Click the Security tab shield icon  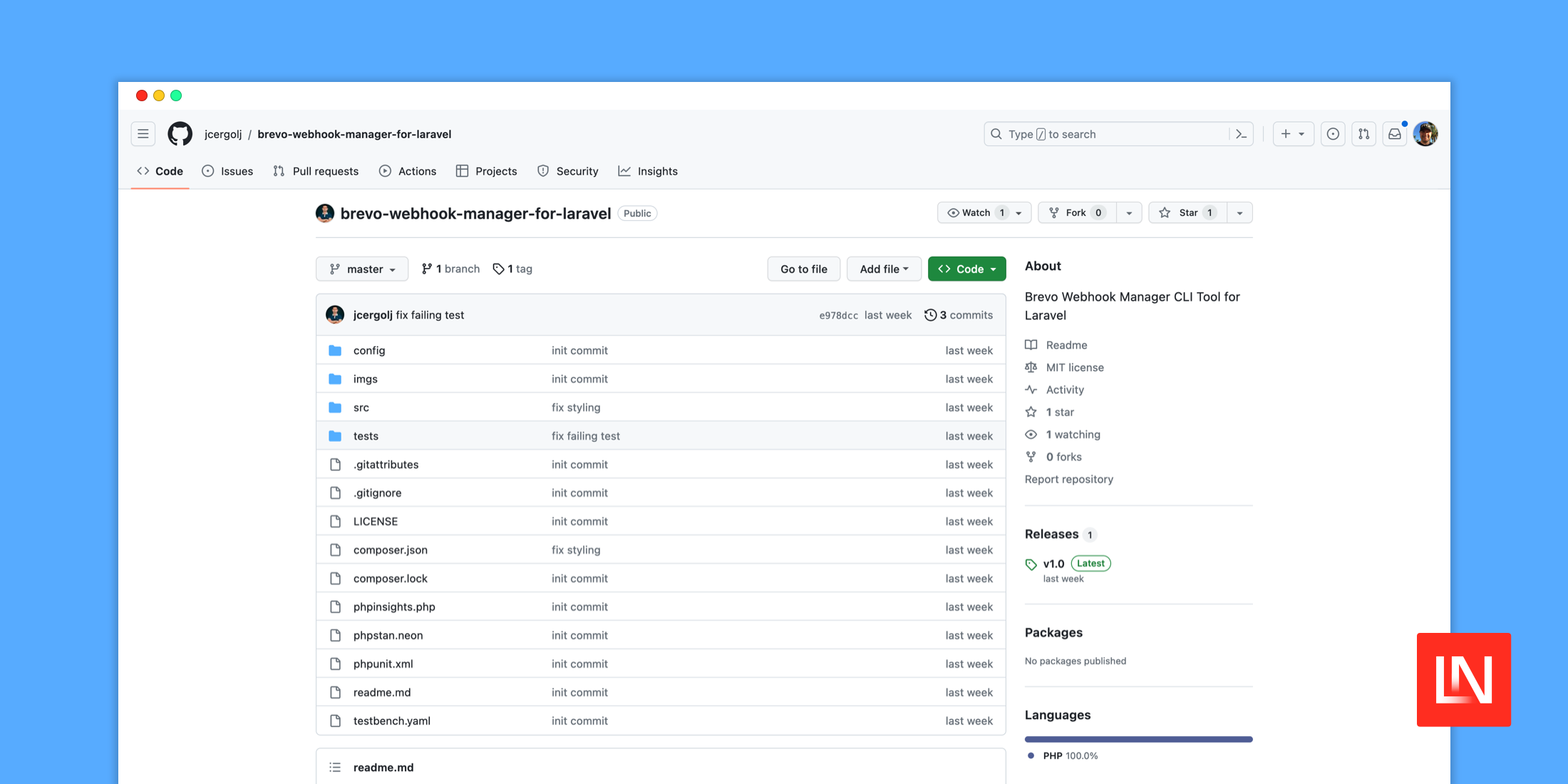click(x=542, y=171)
